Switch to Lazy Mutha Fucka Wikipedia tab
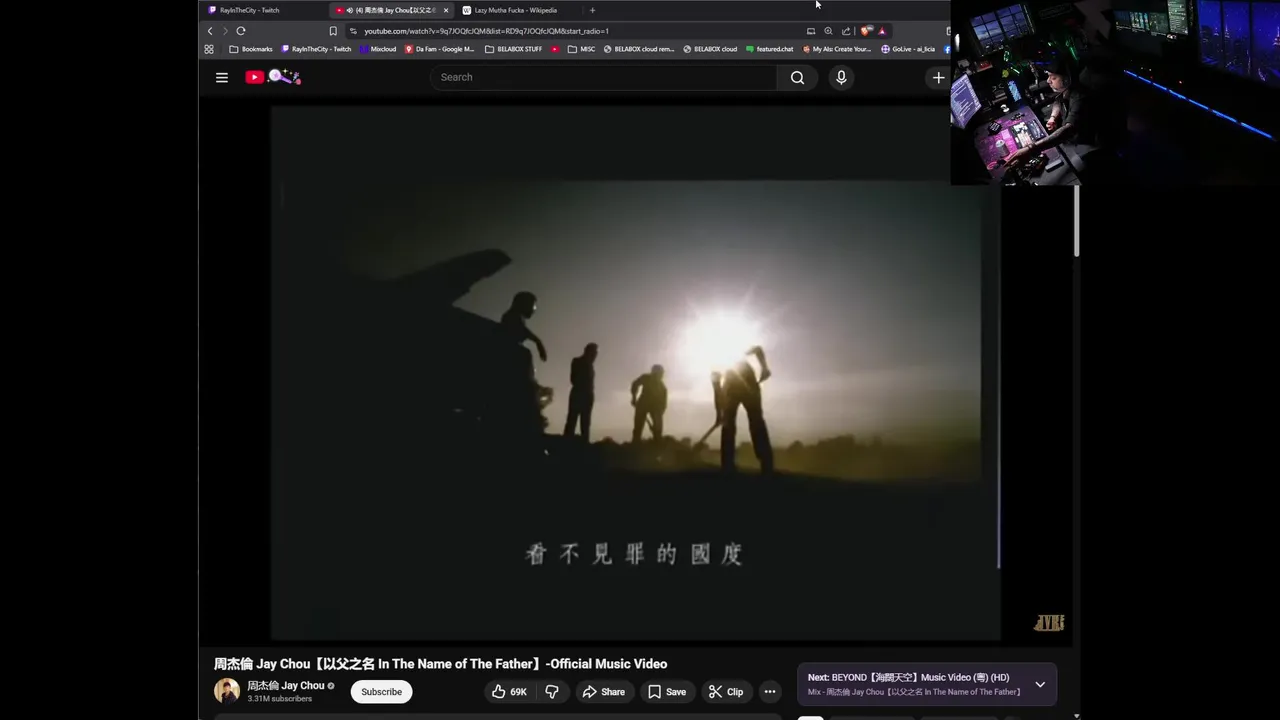This screenshot has height=720, width=1280. (515, 10)
